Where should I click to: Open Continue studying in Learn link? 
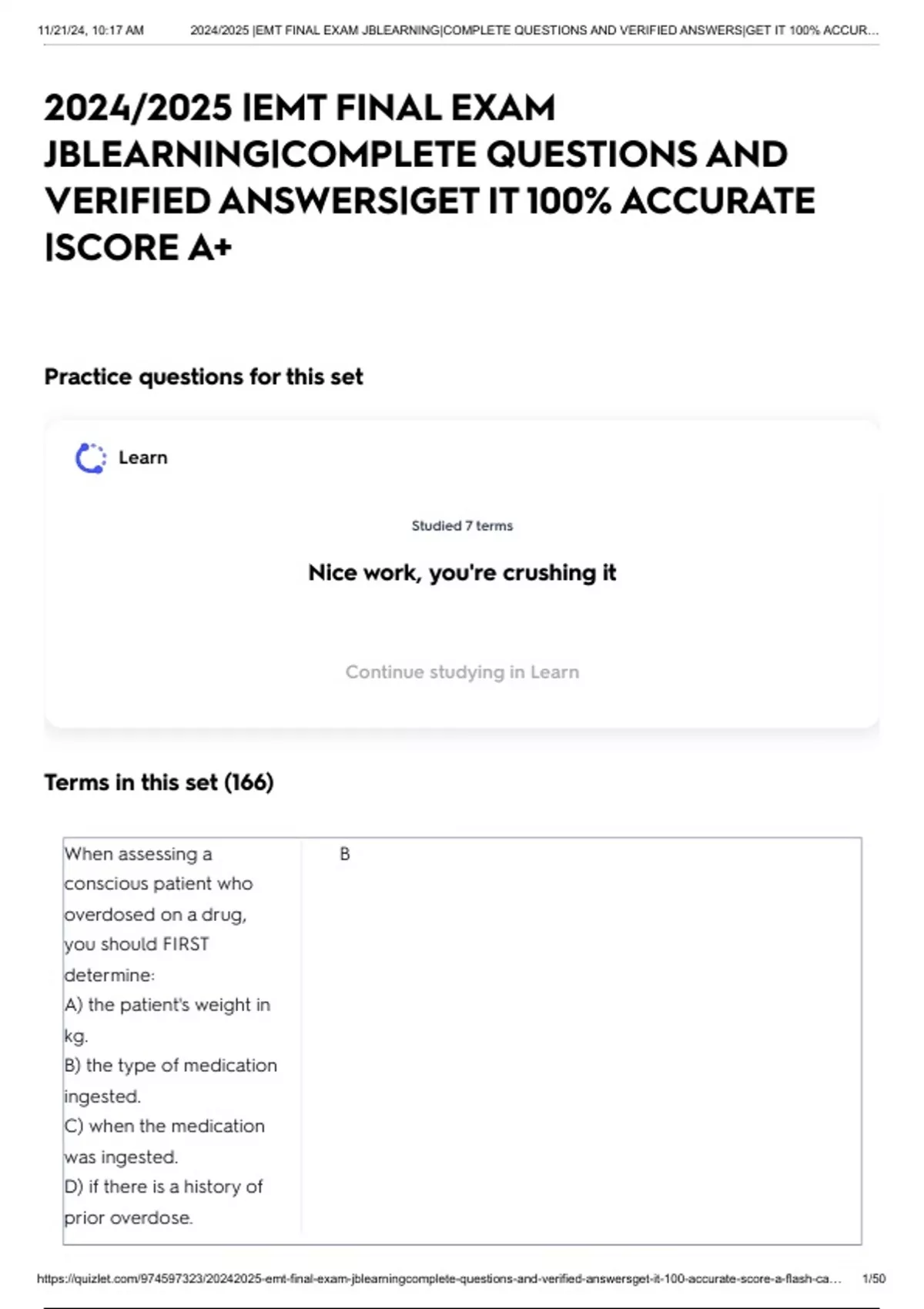coord(462,671)
